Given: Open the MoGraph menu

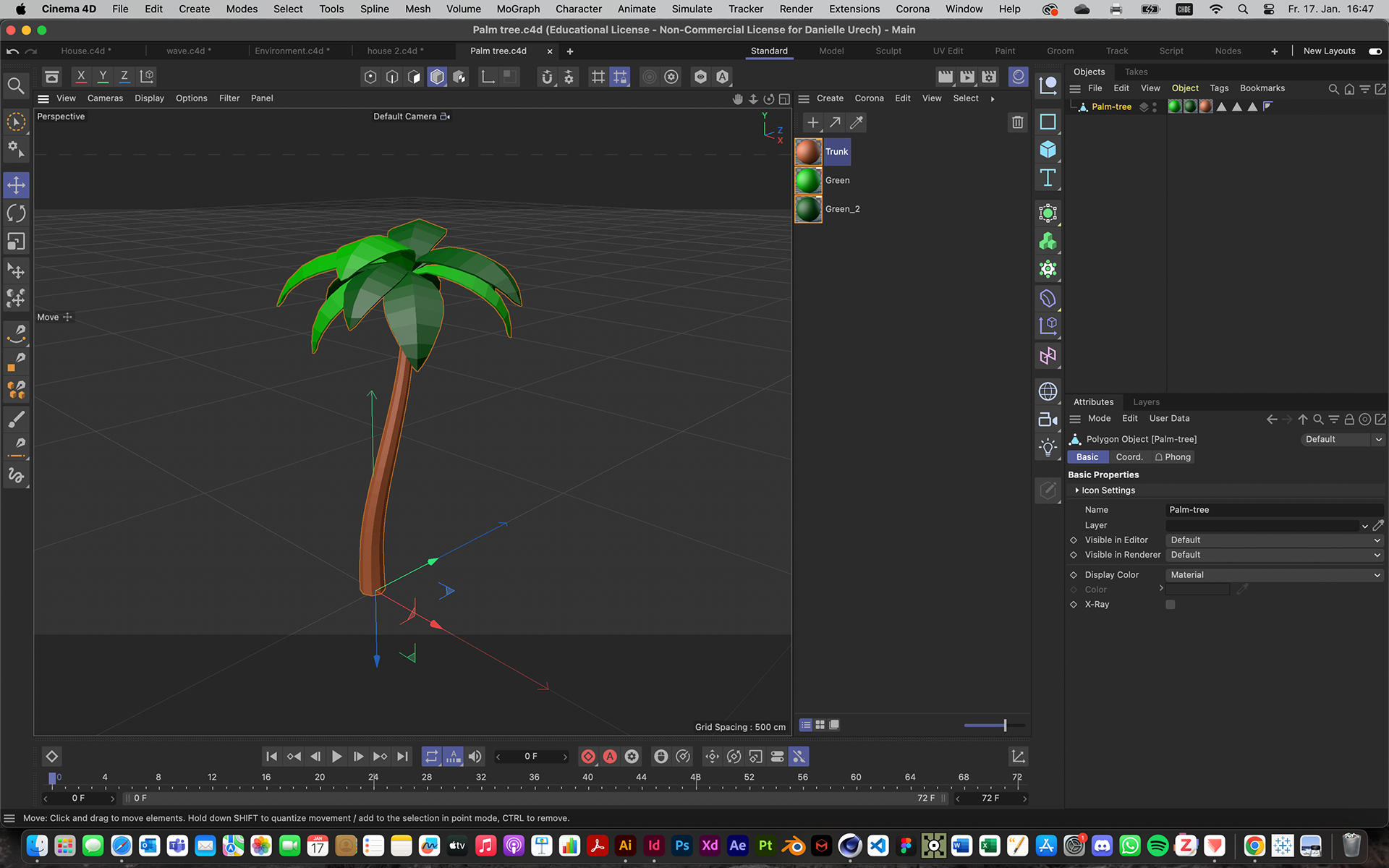Looking at the screenshot, I should pos(518,9).
